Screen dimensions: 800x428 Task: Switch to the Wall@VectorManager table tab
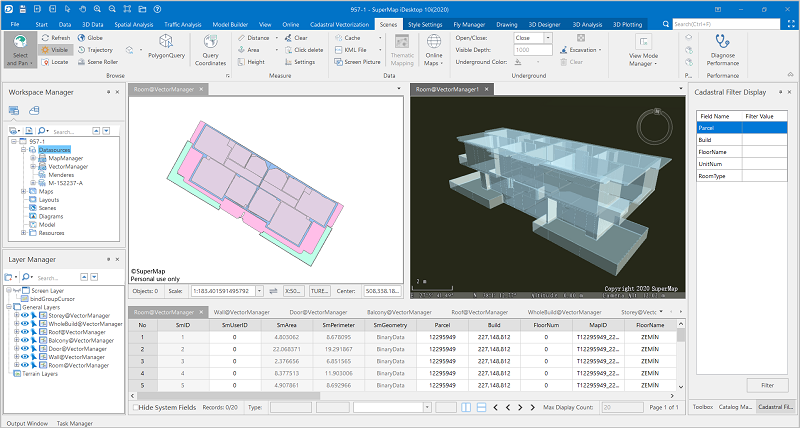click(242, 312)
